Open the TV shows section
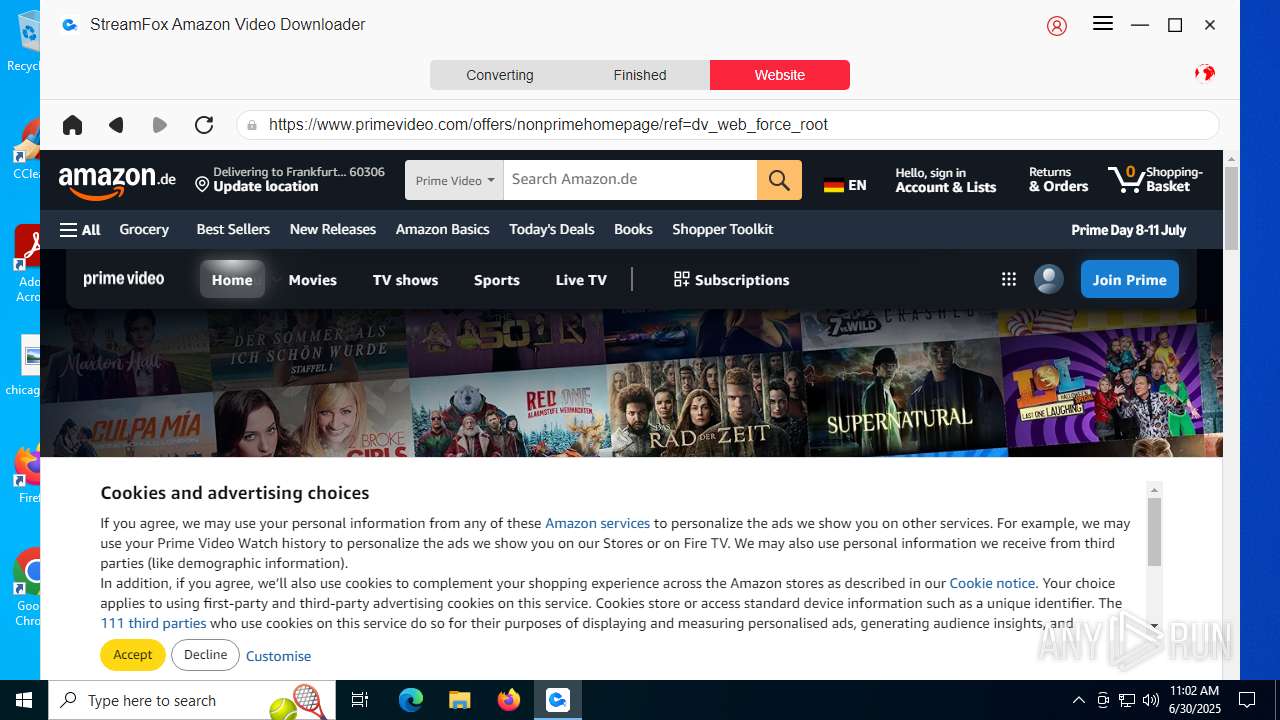This screenshot has height=720, width=1280. tap(405, 280)
